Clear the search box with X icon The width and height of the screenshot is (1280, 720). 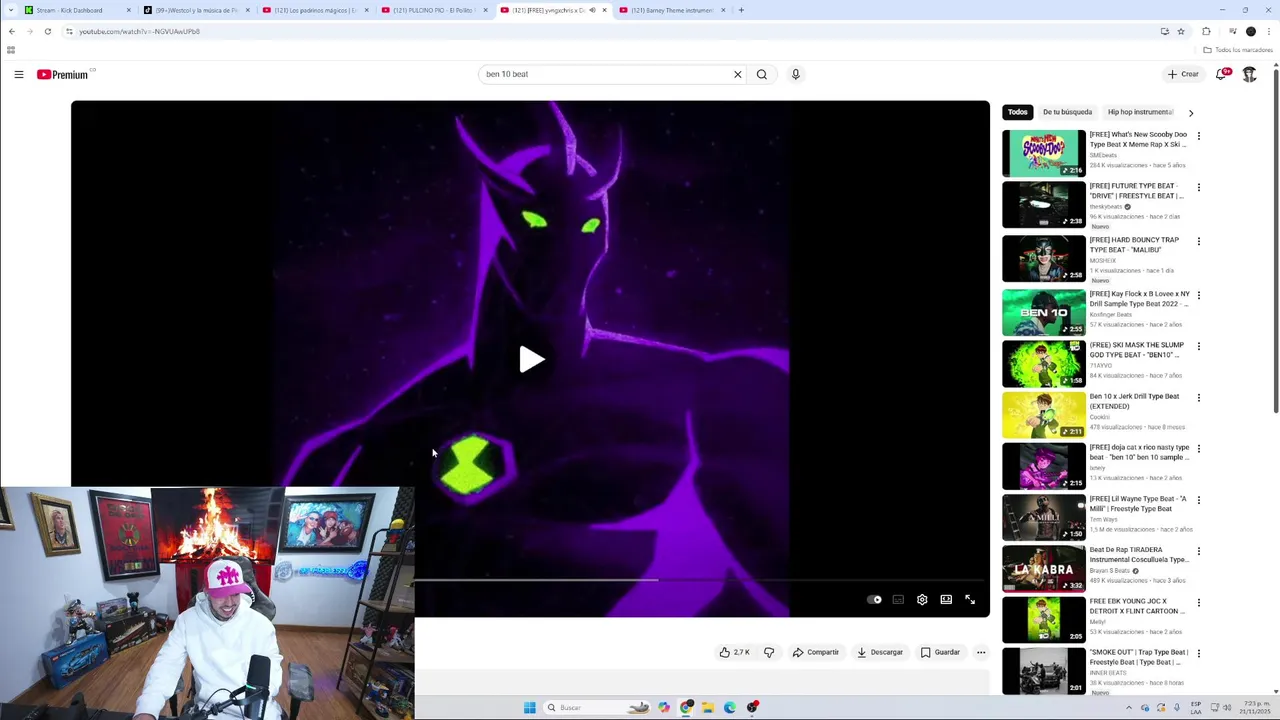(738, 74)
